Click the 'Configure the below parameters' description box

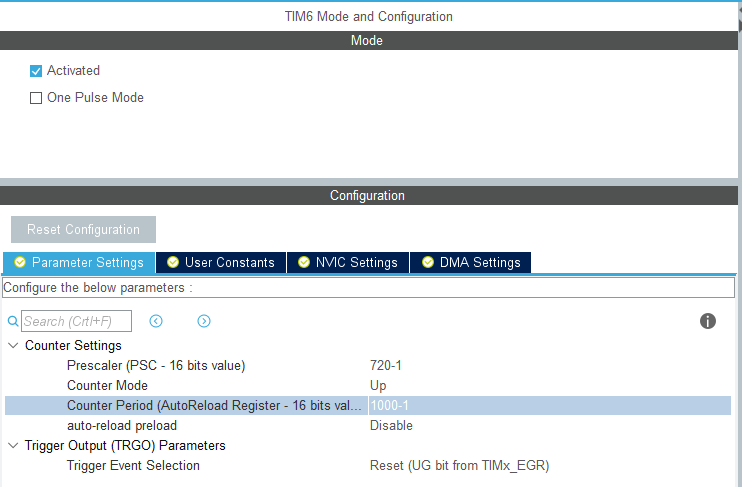[x=369, y=288]
